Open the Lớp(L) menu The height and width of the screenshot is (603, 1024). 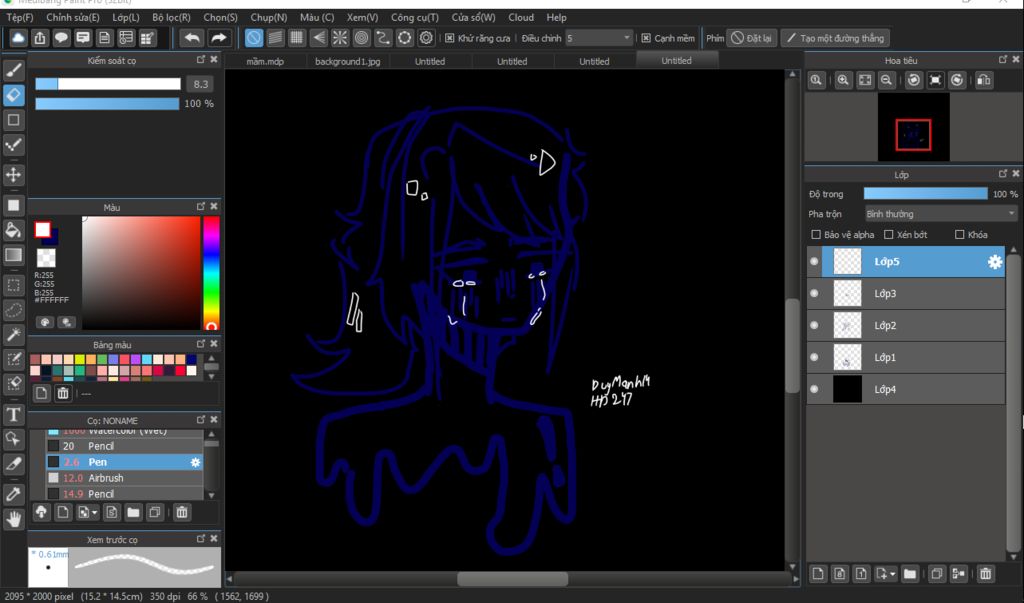pyautogui.click(x=125, y=18)
